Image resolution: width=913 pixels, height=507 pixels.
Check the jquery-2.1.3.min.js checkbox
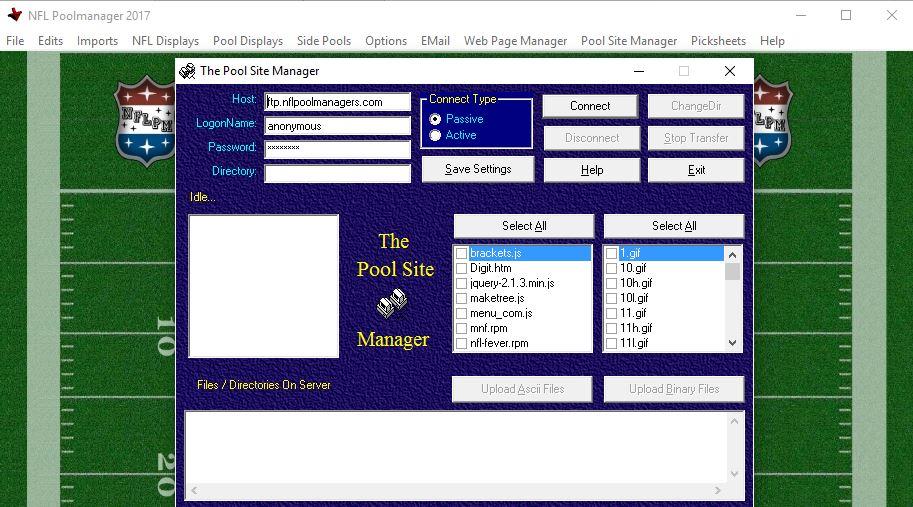[461, 283]
